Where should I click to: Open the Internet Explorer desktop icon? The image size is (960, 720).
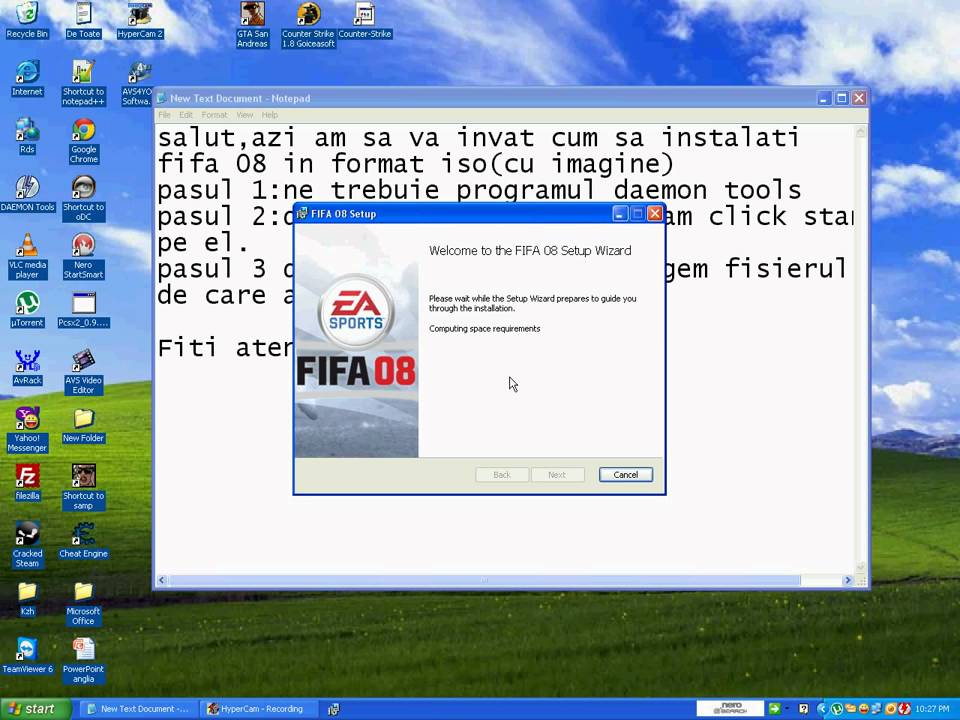27,78
